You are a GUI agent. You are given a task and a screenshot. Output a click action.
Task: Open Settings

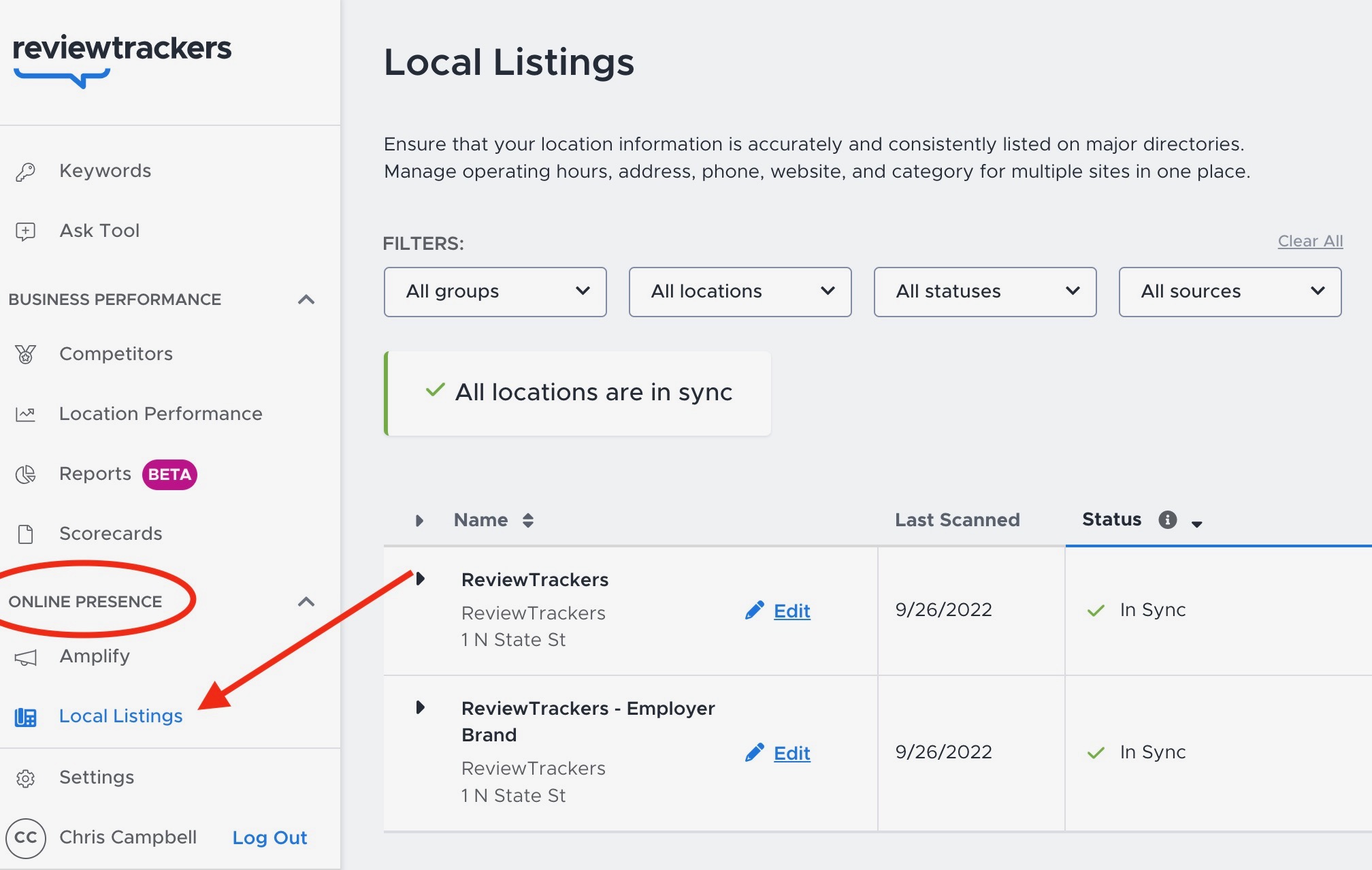97,777
